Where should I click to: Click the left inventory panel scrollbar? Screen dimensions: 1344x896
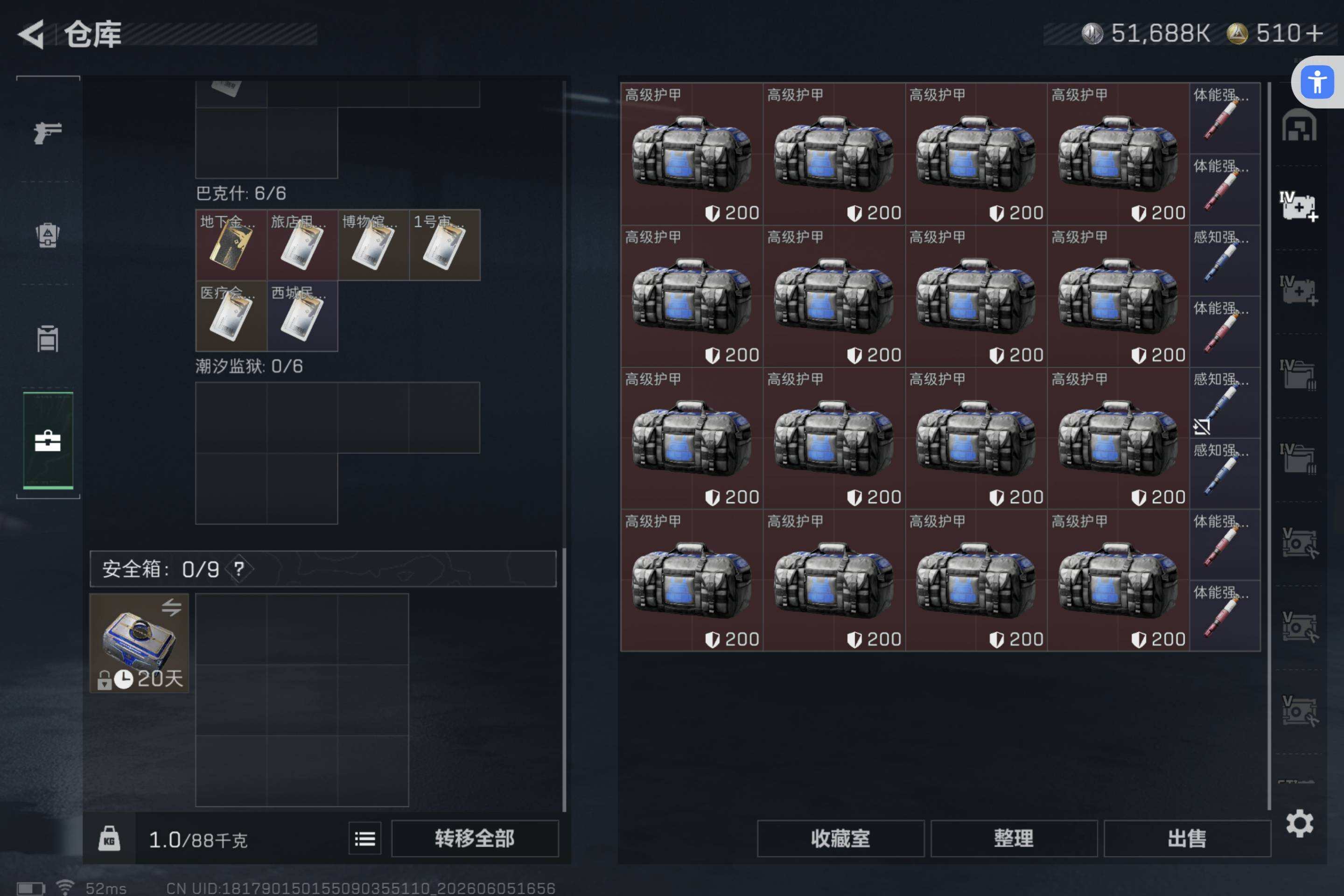coord(564,680)
